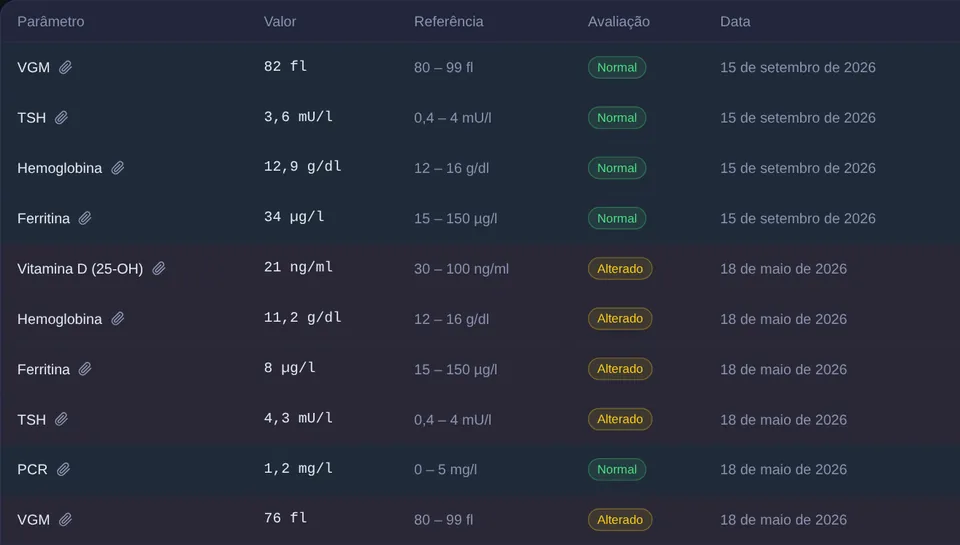Viewport: 960px width, 545px height.
Task: Click the Data column header
Action: pyautogui.click(x=735, y=21)
